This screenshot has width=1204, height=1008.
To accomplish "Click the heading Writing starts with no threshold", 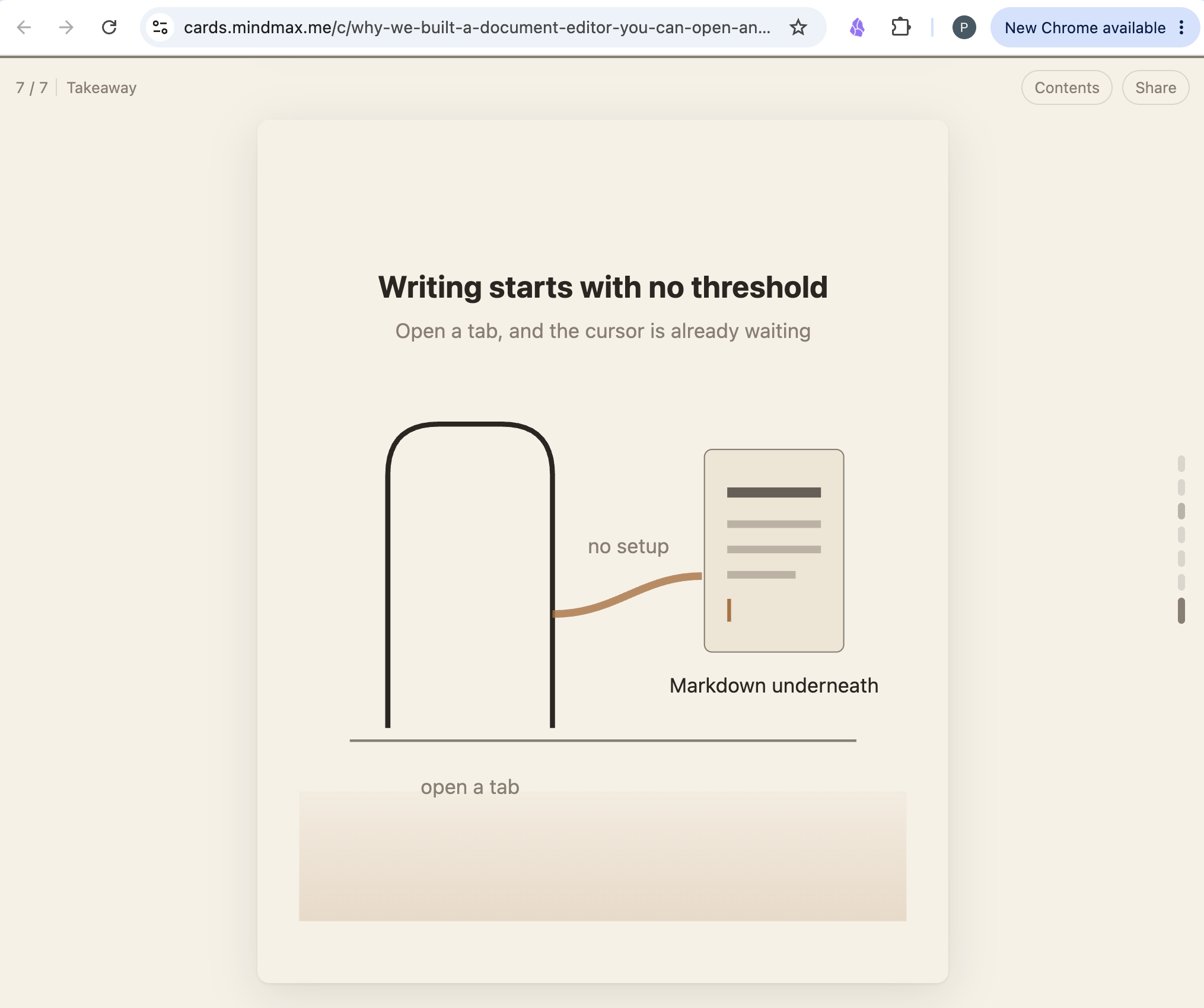I will [603, 288].
